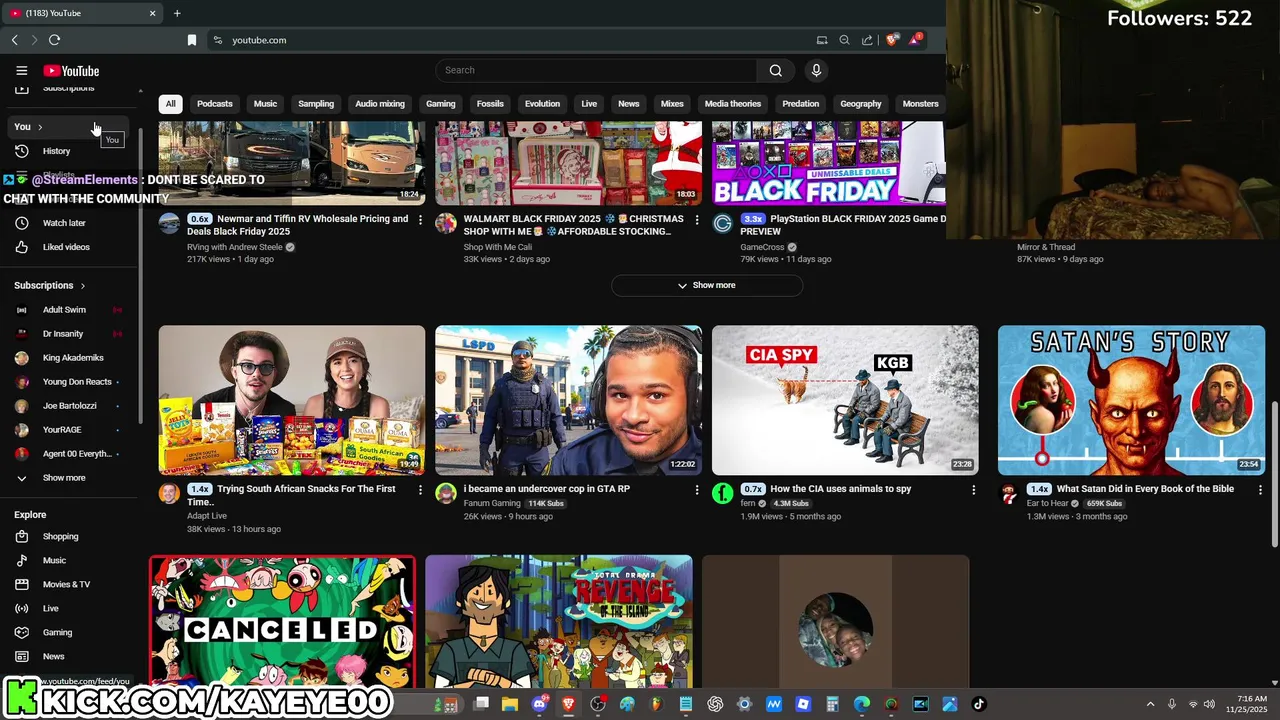
Task: Click the YouTube logo
Action: pos(71,71)
